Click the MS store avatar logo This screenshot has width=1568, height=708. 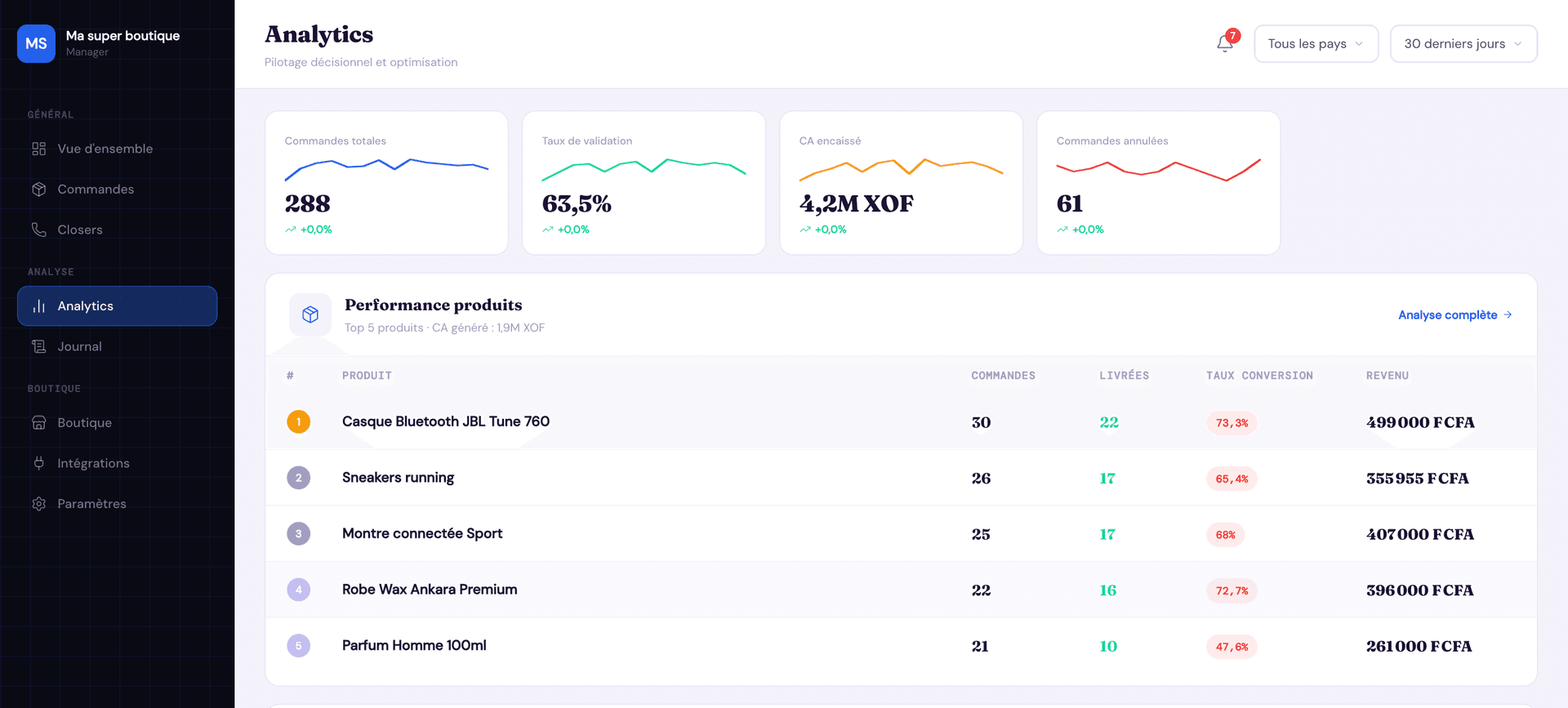36,43
